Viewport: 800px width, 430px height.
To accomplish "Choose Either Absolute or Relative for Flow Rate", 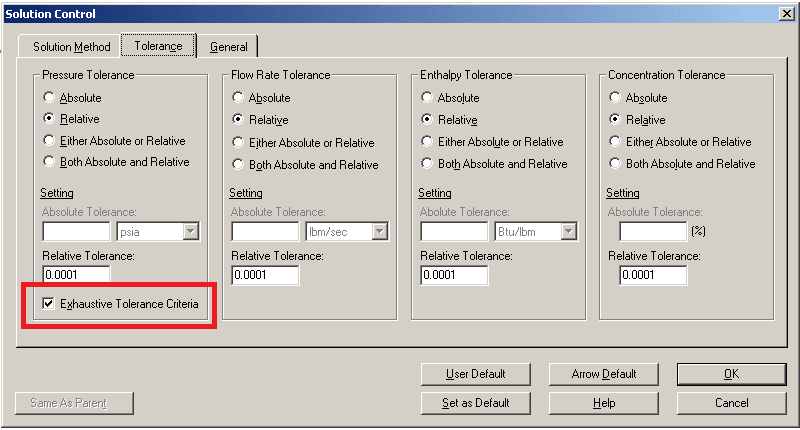I will pos(303,142).
